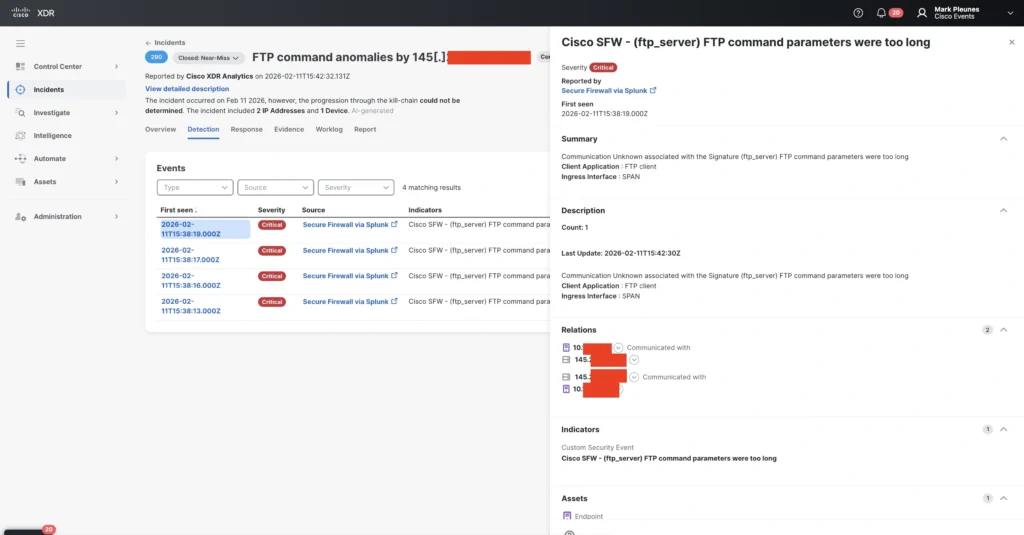The image size is (1024, 535).
Task: Expand the Automate chevron
Action: 116,159
